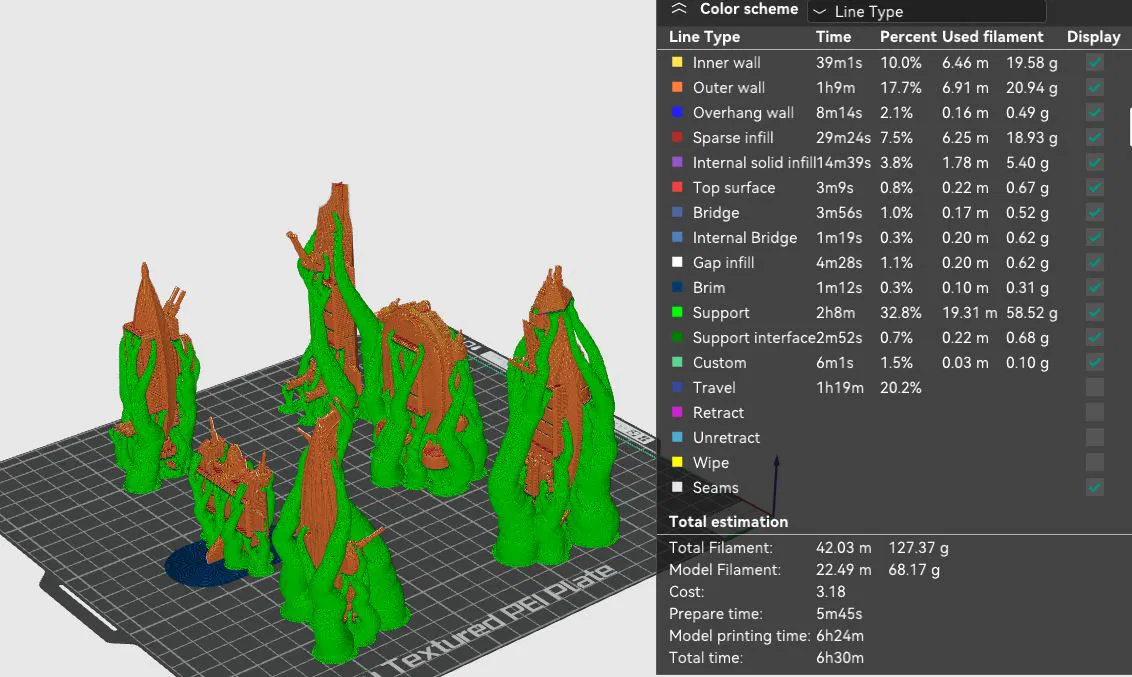
Task: Click the Inner wall yellow color swatch
Action: click(x=677, y=62)
